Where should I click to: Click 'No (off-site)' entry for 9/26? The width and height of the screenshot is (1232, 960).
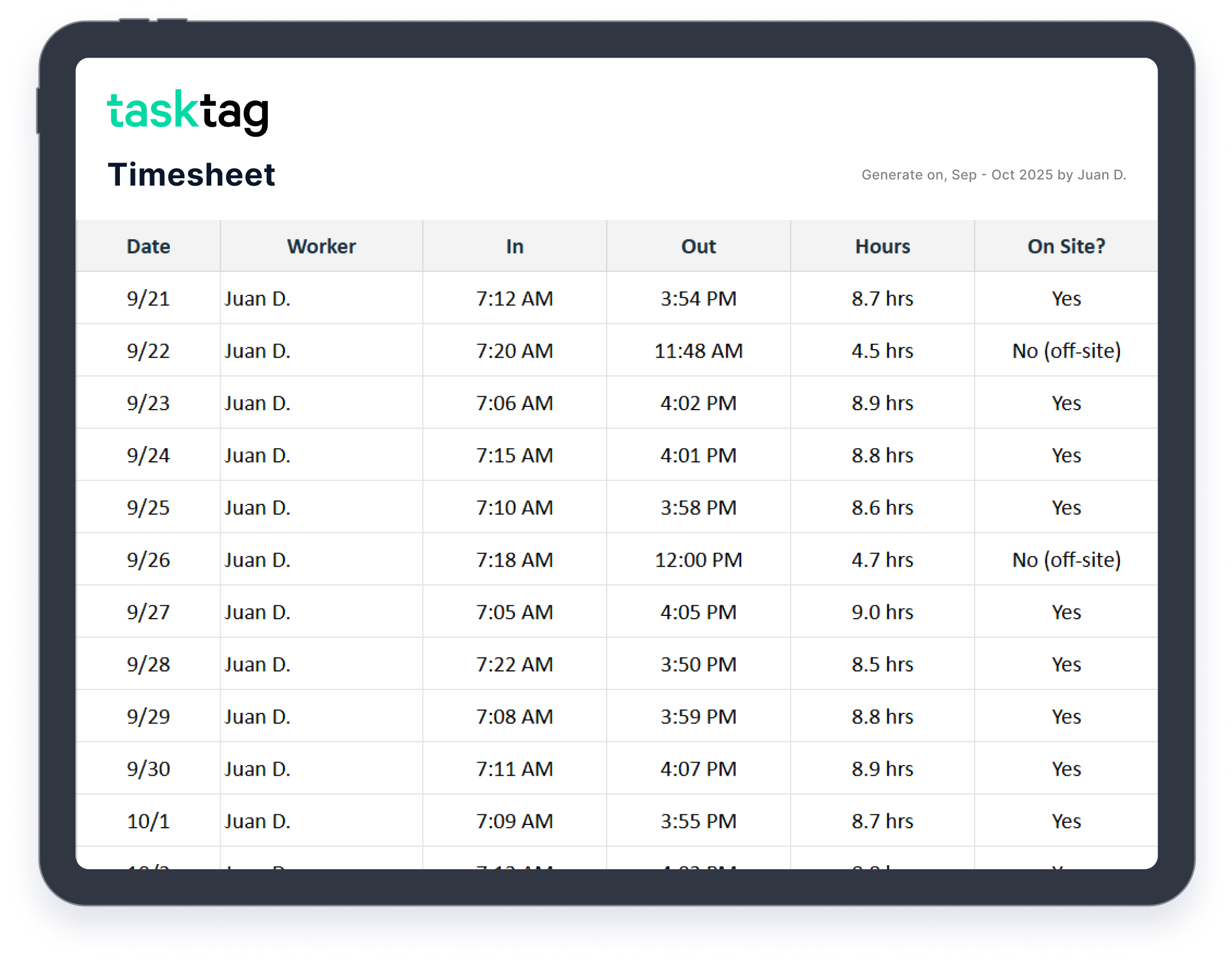1066,560
